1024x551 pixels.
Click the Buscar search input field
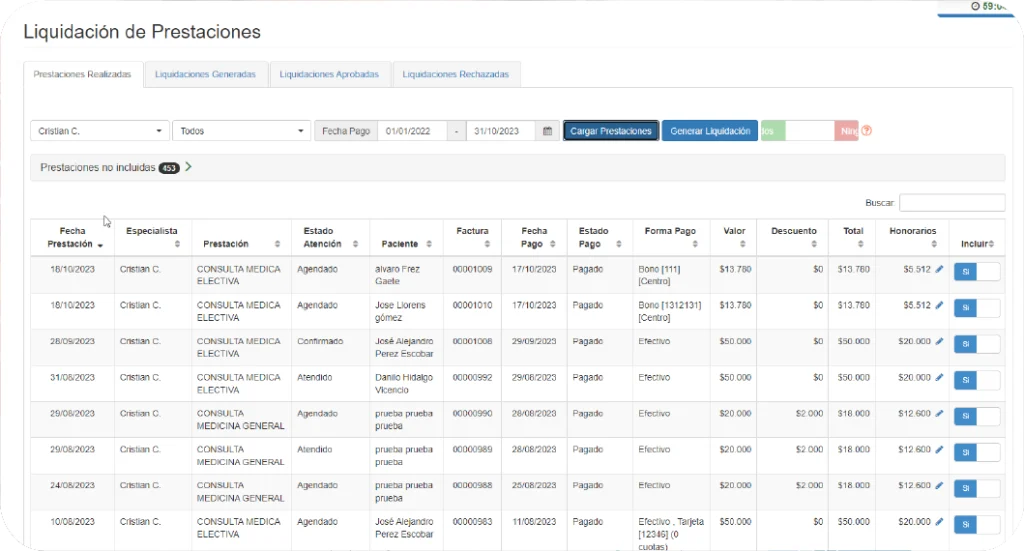point(951,203)
